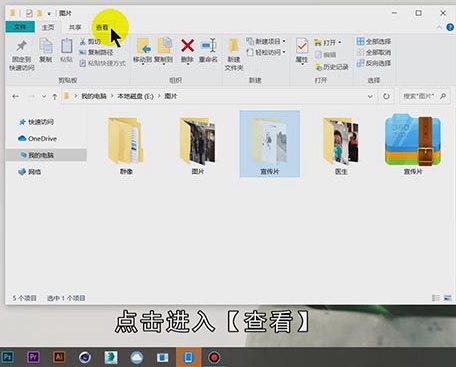Click the 复制 copy icon in ribbon
Screen dimensions: 456x367
pyautogui.click(x=46, y=51)
